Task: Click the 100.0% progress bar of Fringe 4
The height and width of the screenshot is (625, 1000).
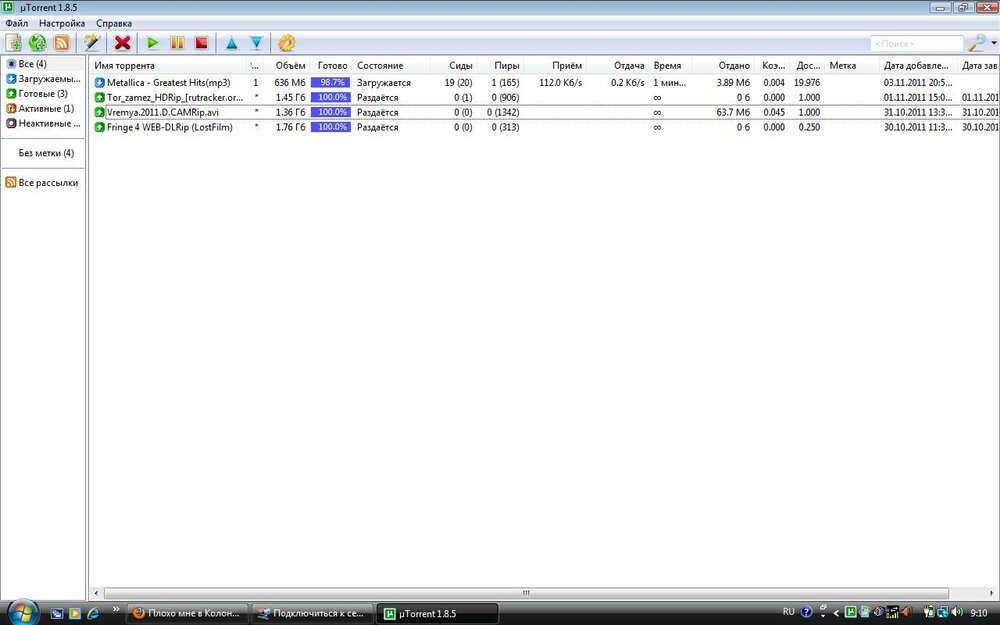Action: coord(330,127)
